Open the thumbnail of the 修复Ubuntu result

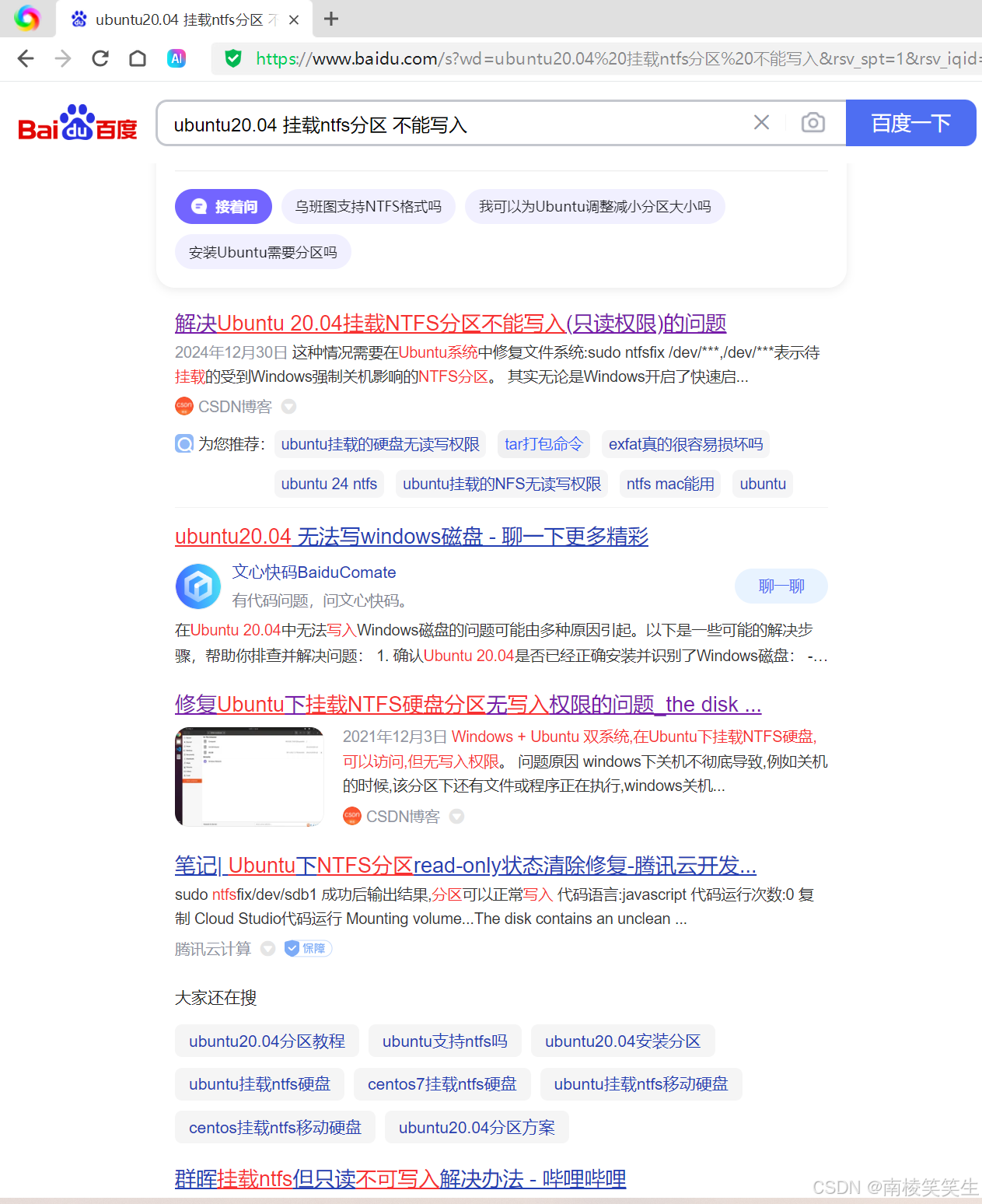click(x=250, y=776)
